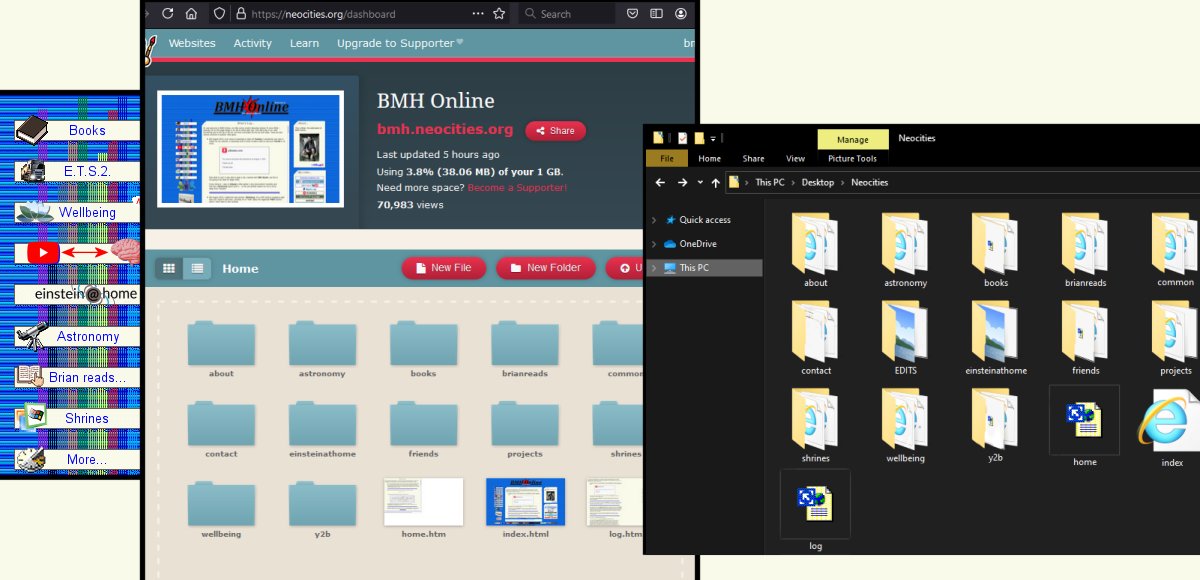Select OneDrive in Explorer navigation pane

coord(698,244)
